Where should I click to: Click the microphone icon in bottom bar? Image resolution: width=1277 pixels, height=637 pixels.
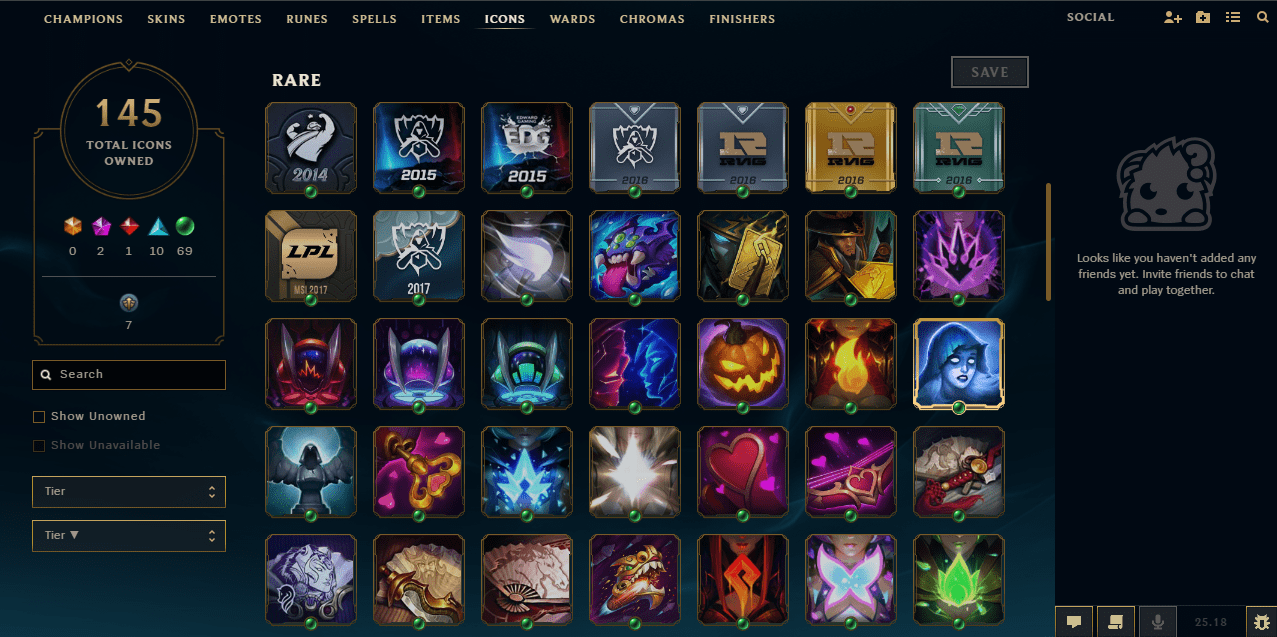pyautogui.click(x=1158, y=621)
